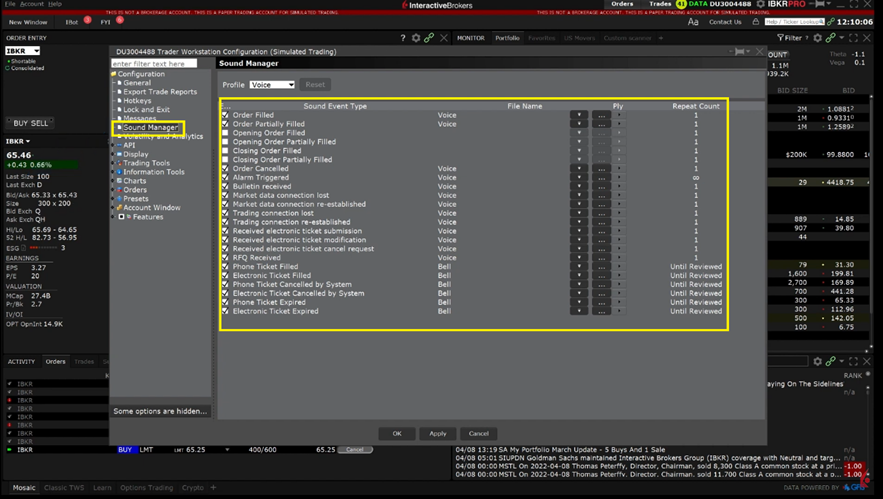Click the green link chain icon in Order Entry
883x499 pixels.
[x=430, y=38]
